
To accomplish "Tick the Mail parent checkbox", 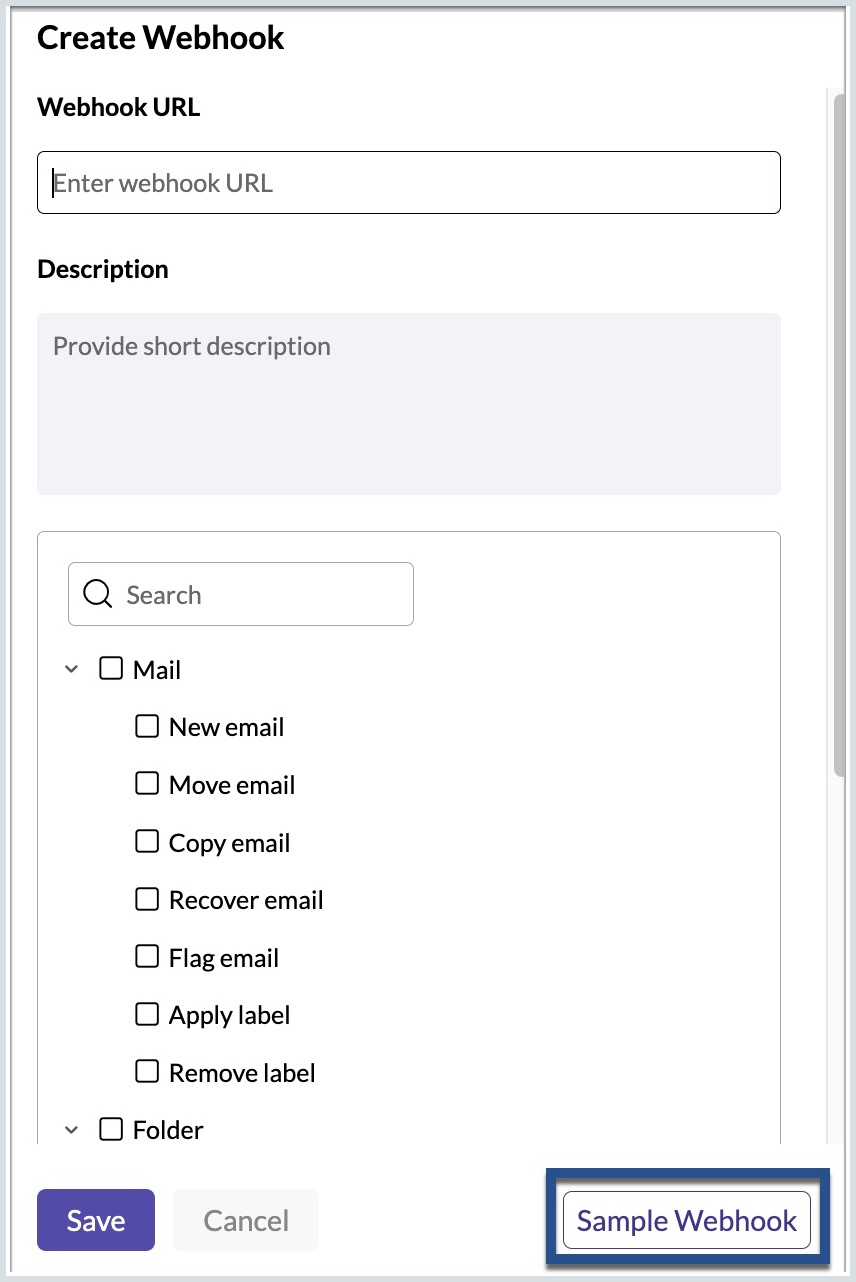I will pos(110,668).
